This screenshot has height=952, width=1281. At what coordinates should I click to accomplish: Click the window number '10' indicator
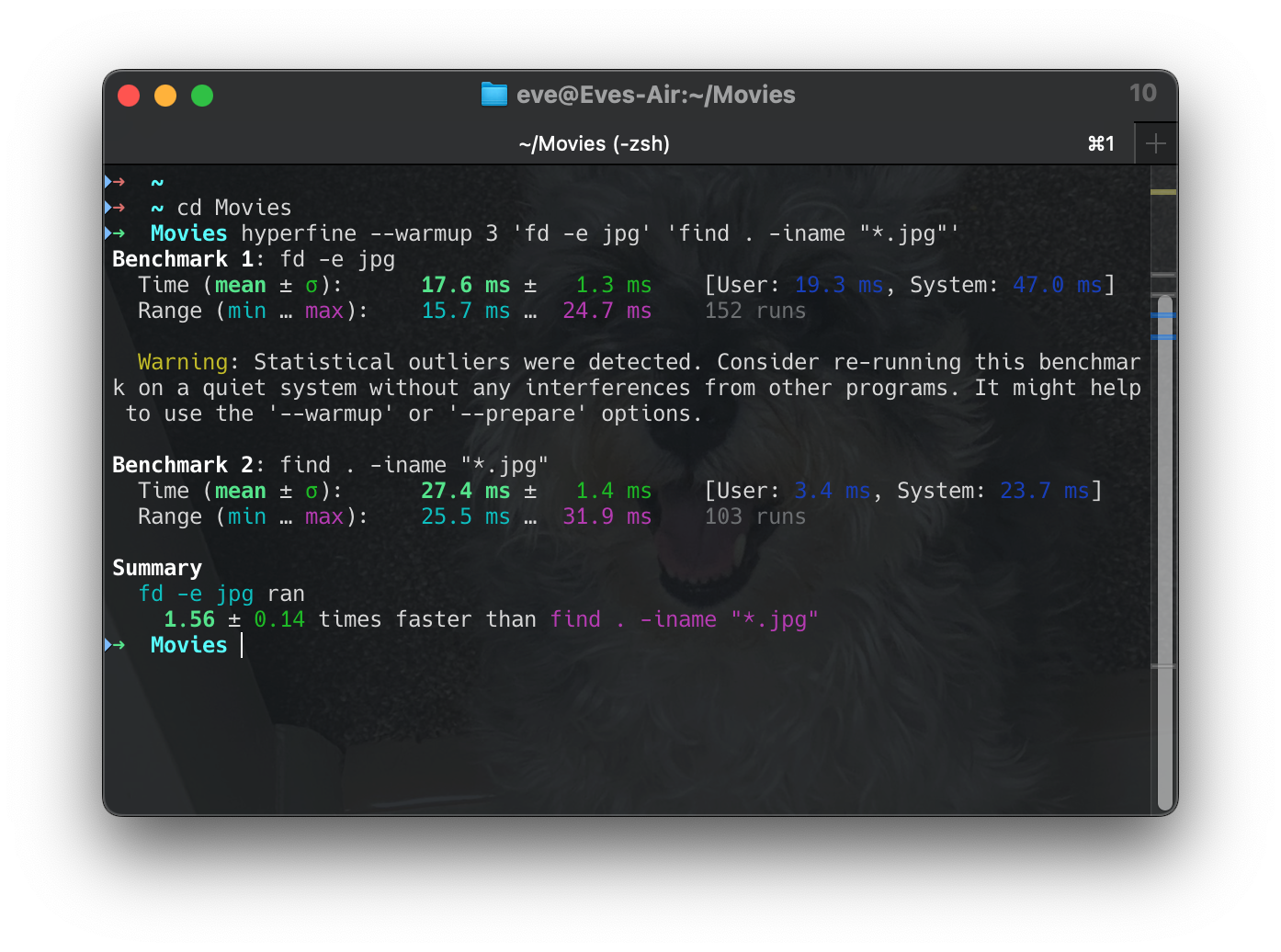click(1142, 93)
